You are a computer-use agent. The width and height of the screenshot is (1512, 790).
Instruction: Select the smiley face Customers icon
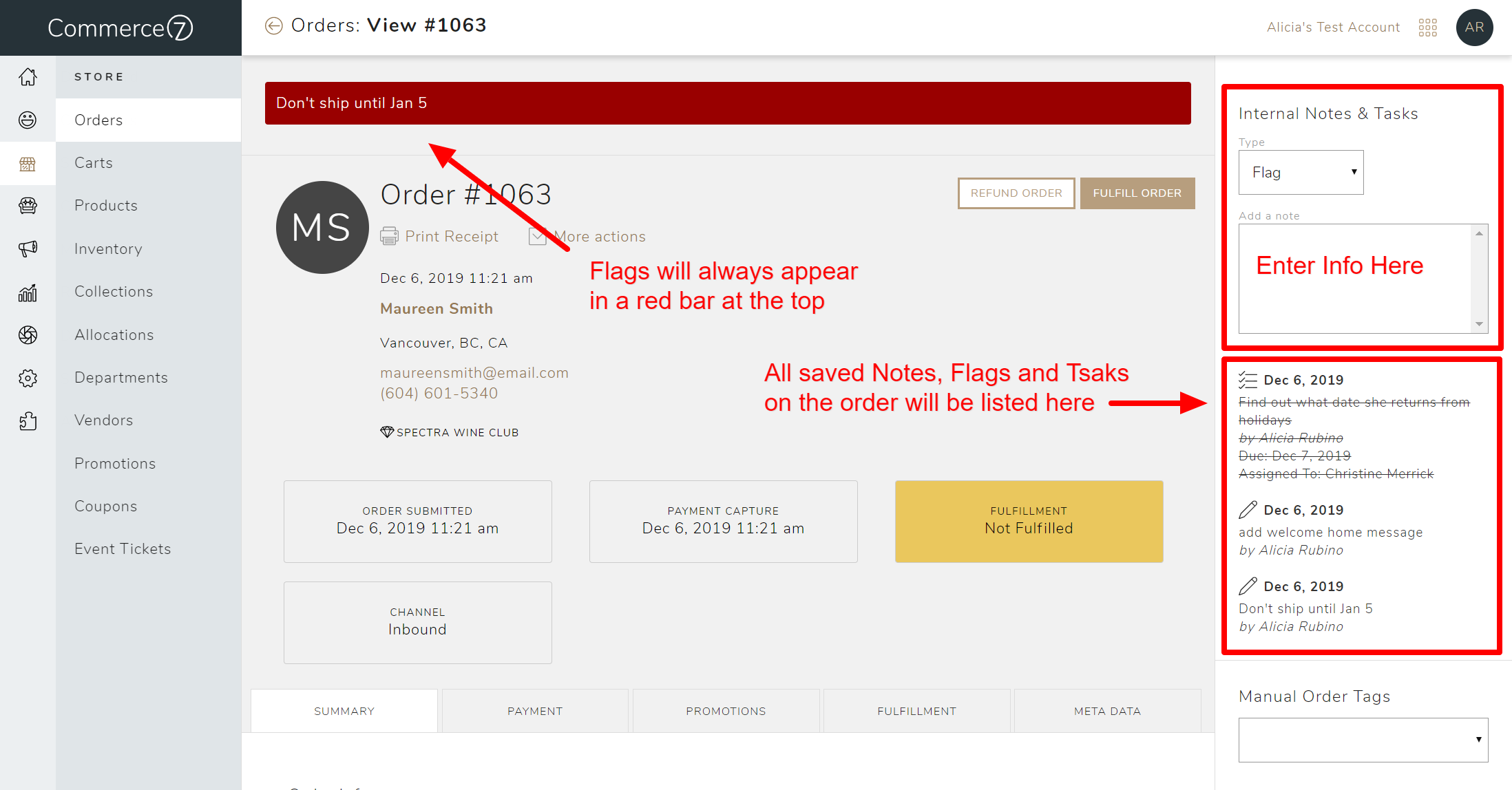click(x=28, y=120)
